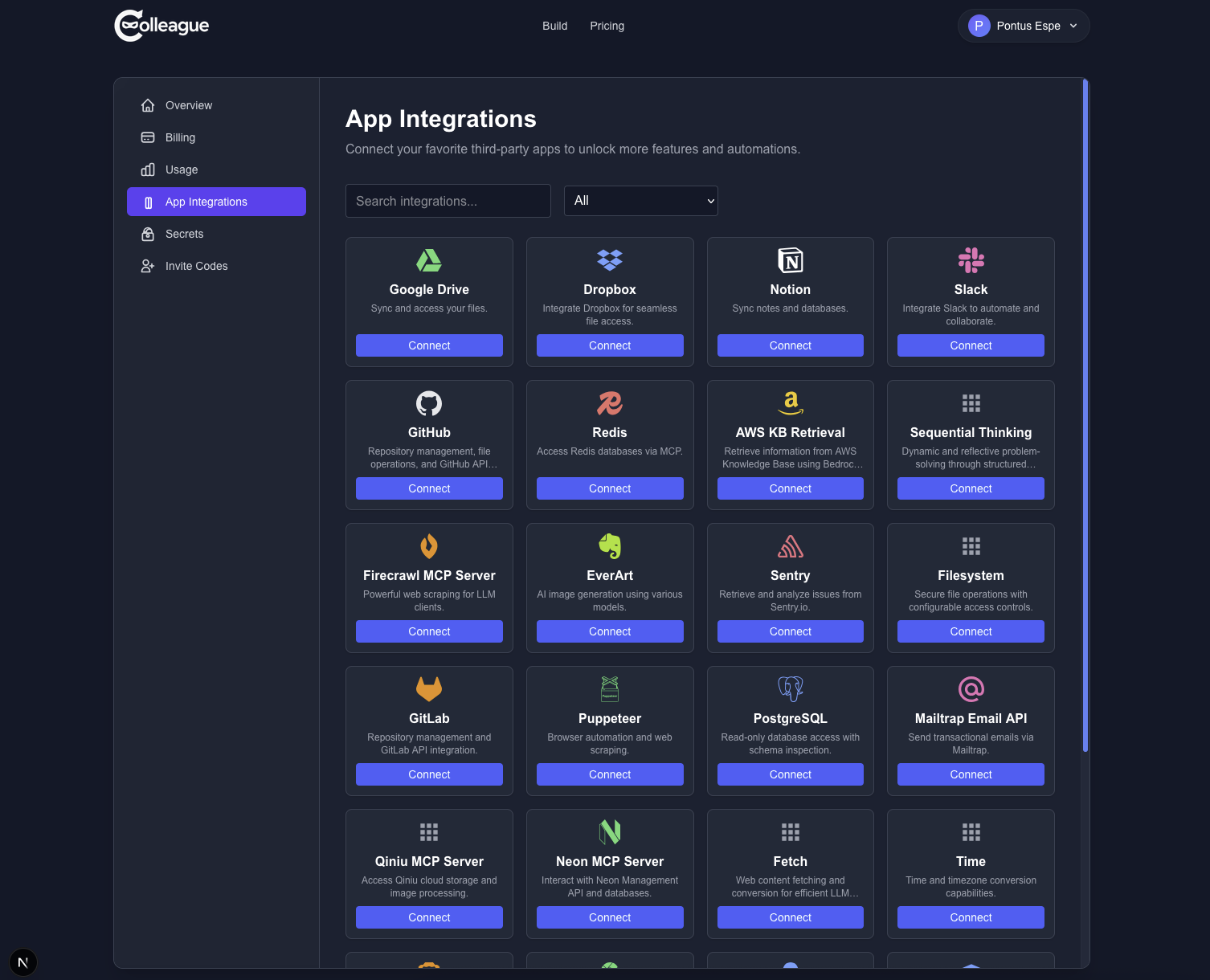Click the Time grid icon

[971, 832]
